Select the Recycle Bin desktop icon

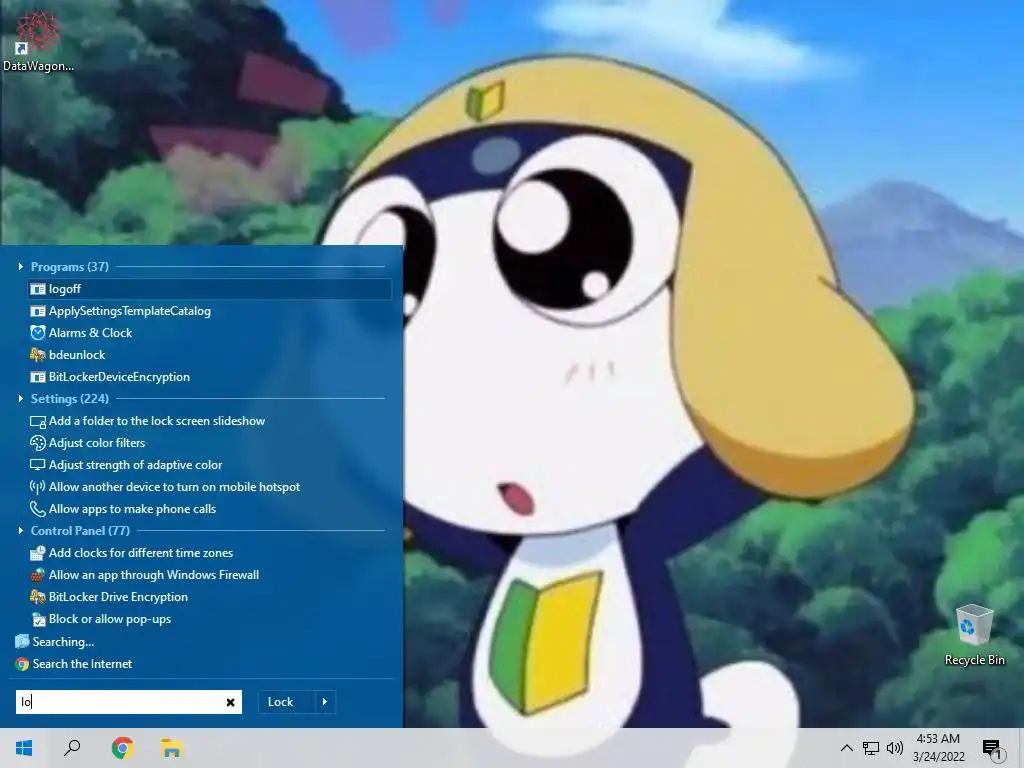click(x=974, y=635)
